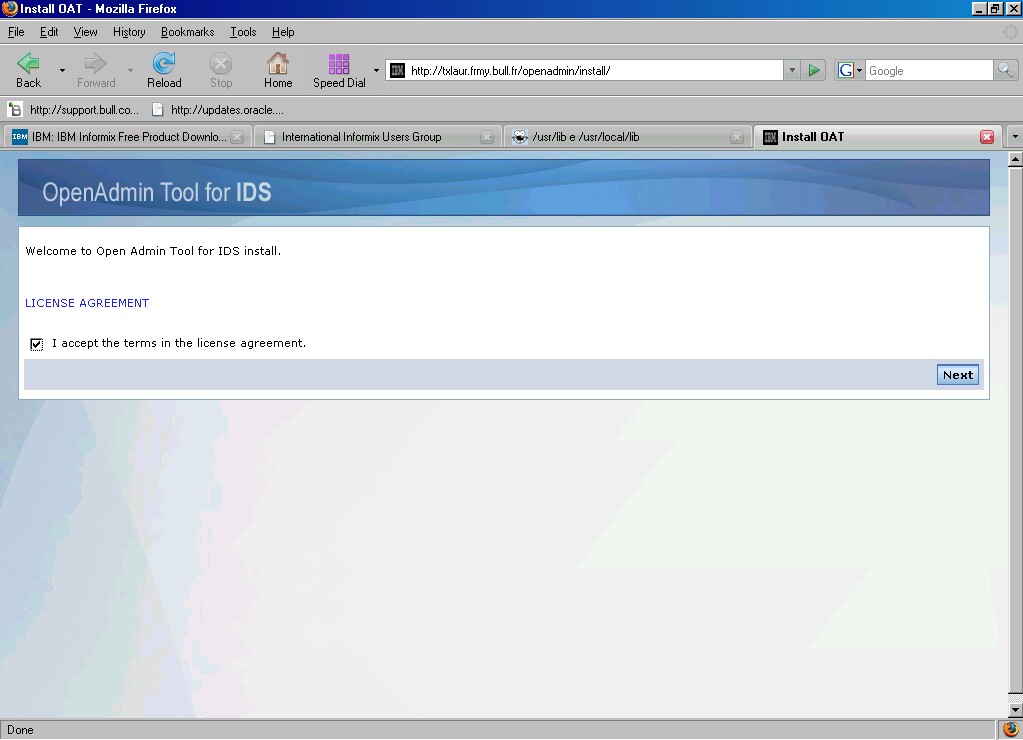Click the Next button
This screenshot has height=740, width=1023.
pyautogui.click(x=957, y=375)
